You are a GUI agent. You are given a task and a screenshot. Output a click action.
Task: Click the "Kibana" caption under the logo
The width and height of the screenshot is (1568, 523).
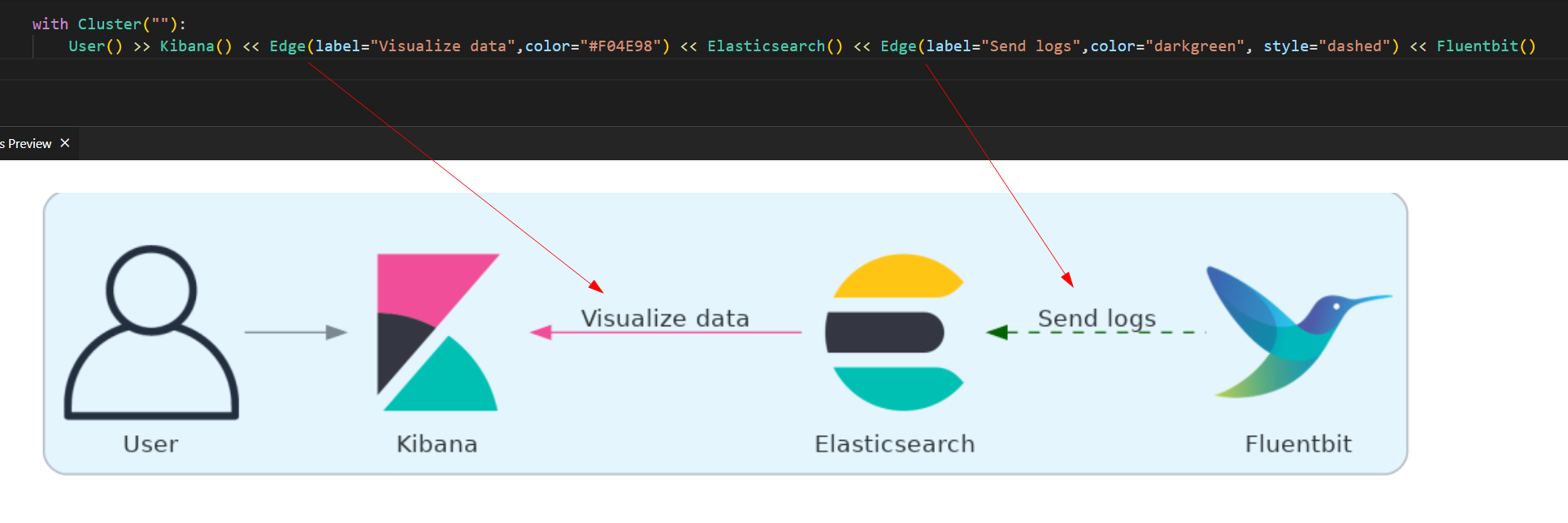(x=437, y=444)
